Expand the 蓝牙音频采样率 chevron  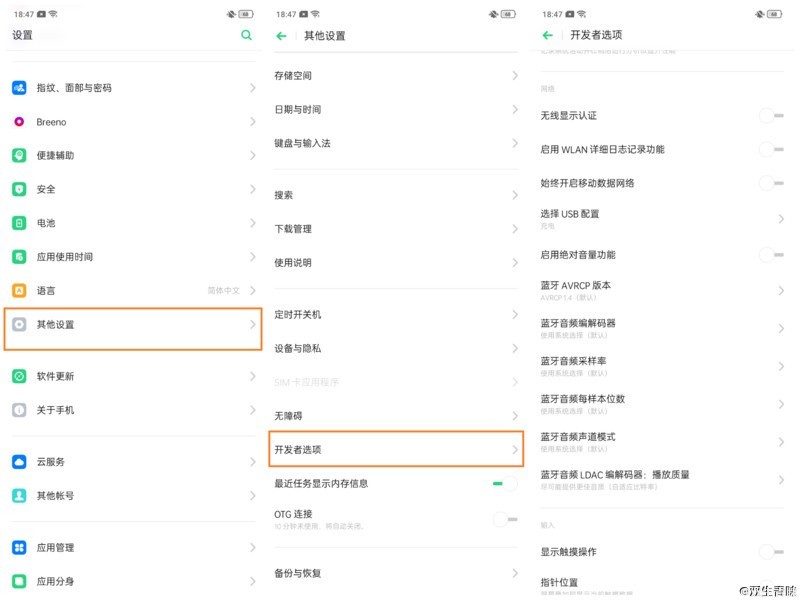(x=781, y=366)
